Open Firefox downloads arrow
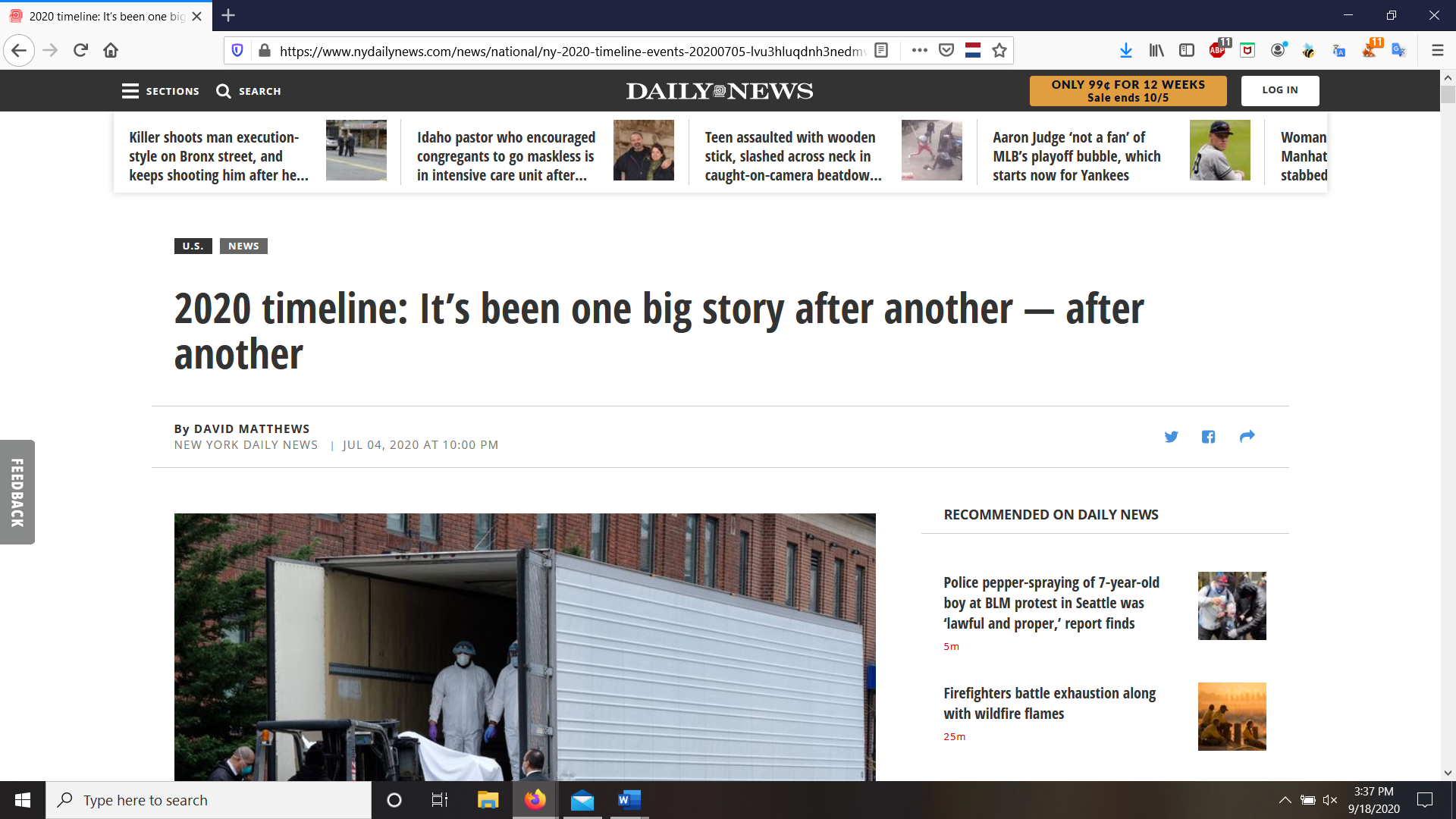 1125,51
